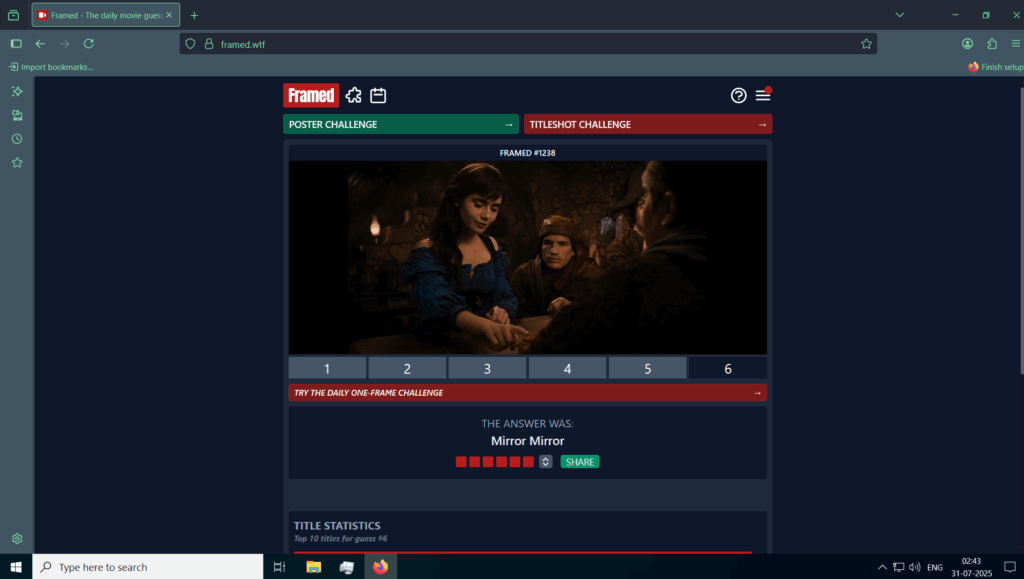
Task: Open the help question mark icon
Action: pos(739,95)
